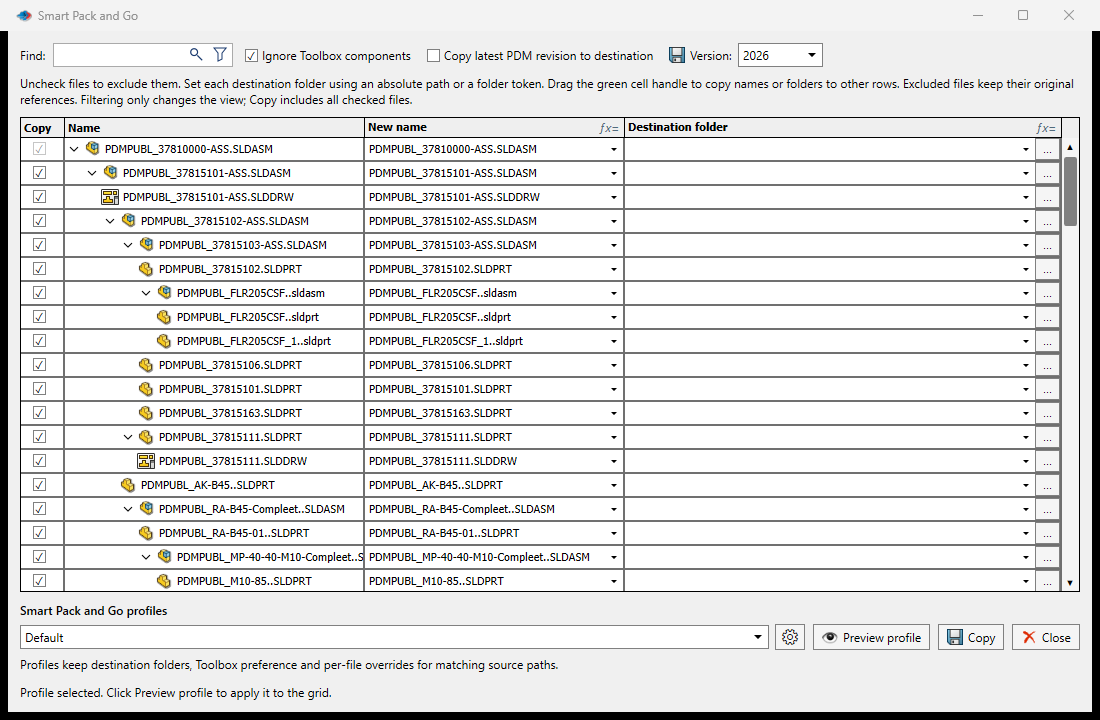Click the part icon of PDMPUBL_37815106.SLDPRT
Viewport: 1100px width, 720px height.
(146, 364)
